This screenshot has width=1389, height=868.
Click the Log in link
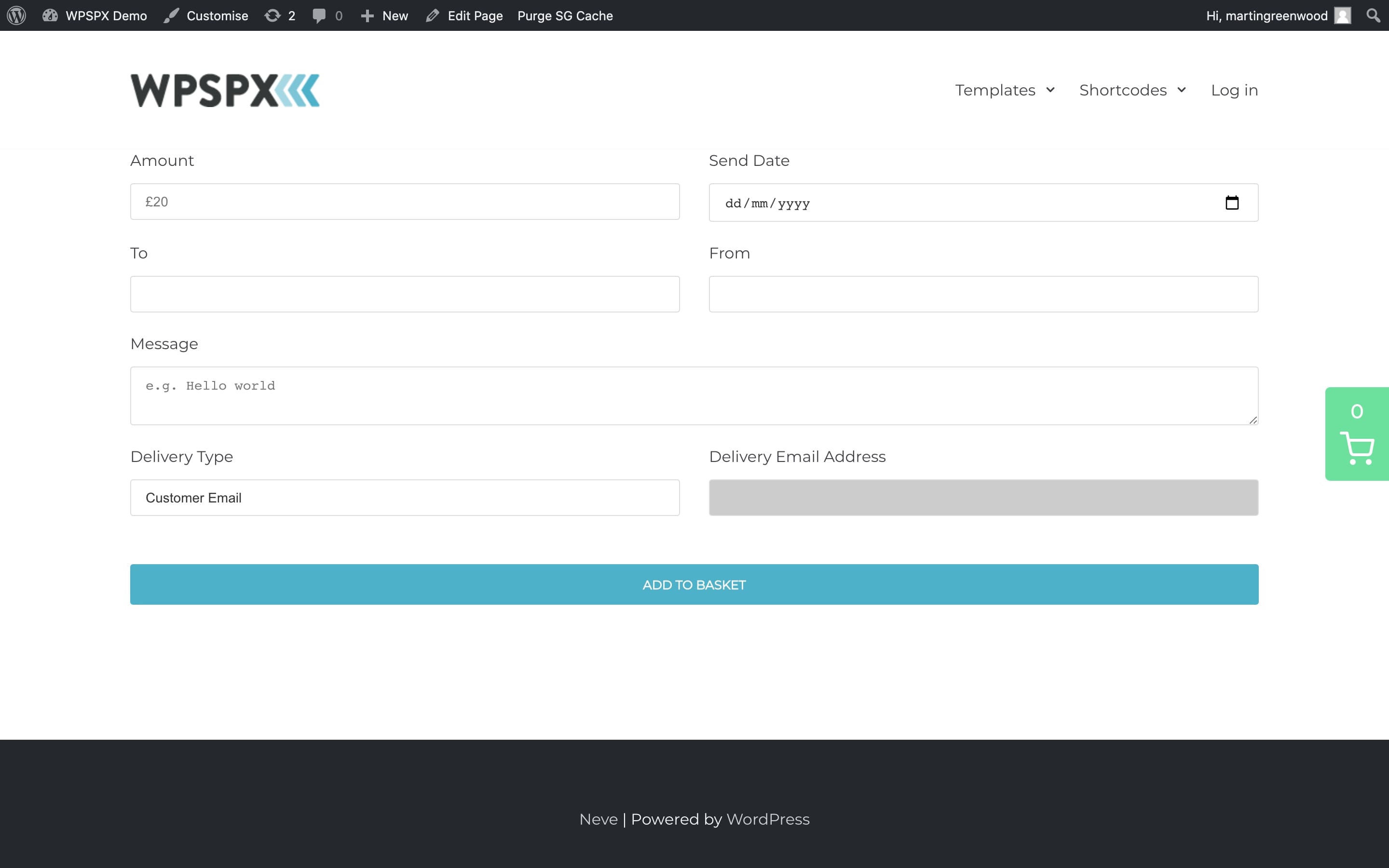coord(1234,90)
